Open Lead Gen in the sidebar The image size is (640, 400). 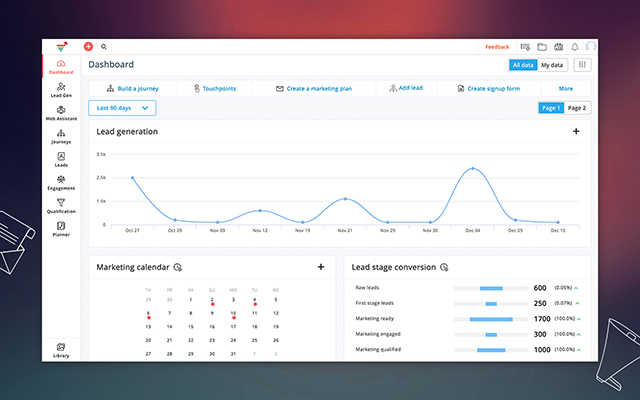[61, 90]
